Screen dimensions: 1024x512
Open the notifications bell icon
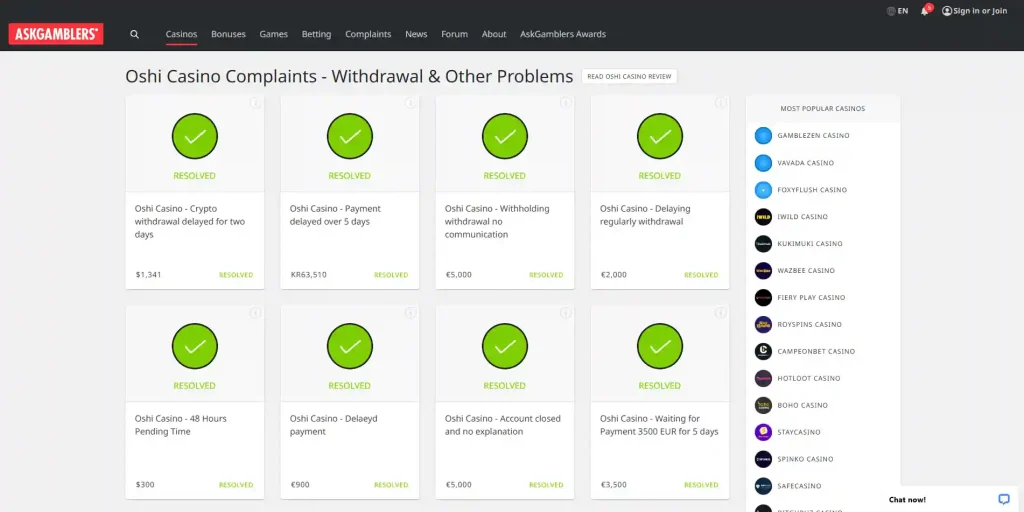[925, 11]
